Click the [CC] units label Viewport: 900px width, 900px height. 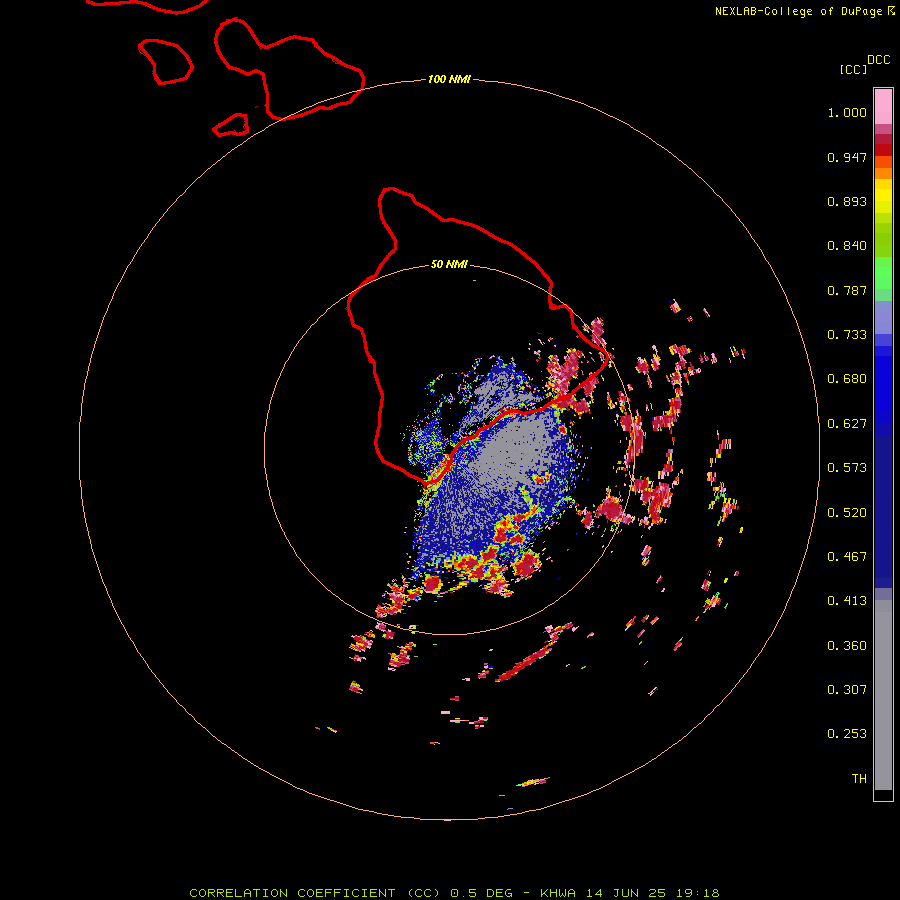pos(853,69)
